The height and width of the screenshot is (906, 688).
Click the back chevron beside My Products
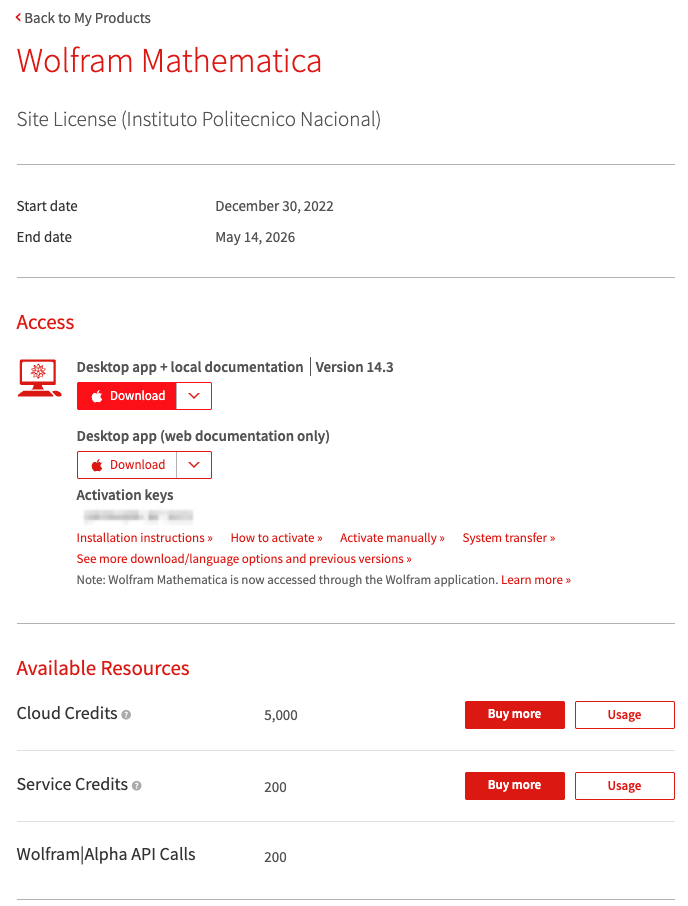pos(18,18)
